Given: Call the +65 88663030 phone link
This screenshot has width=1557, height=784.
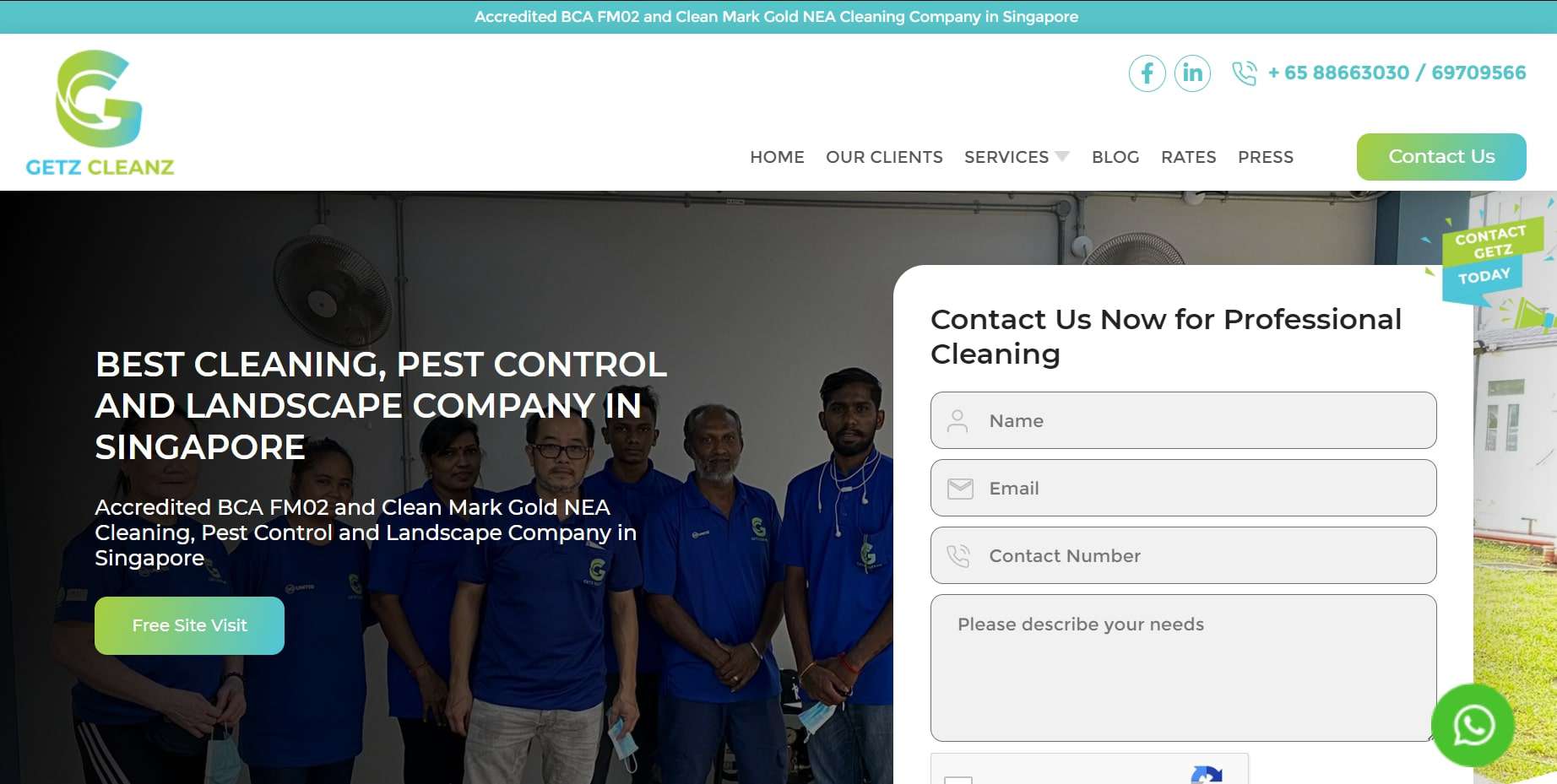Looking at the screenshot, I should point(1339,73).
